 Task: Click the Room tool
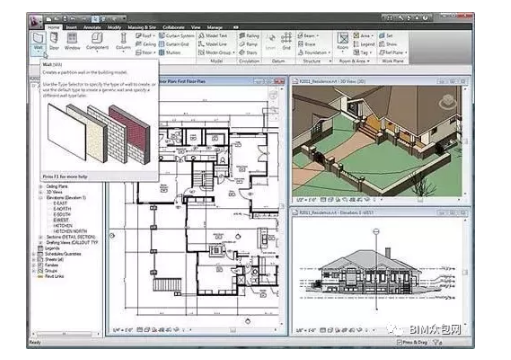point(342,41)
